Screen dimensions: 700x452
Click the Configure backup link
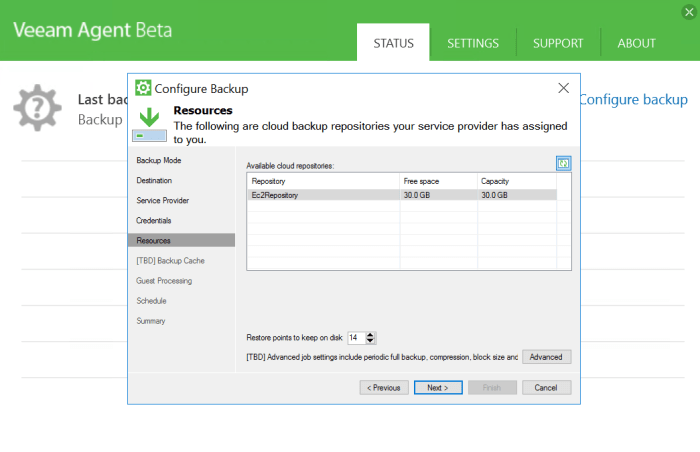pyautogui.click(x=633, y=100)
